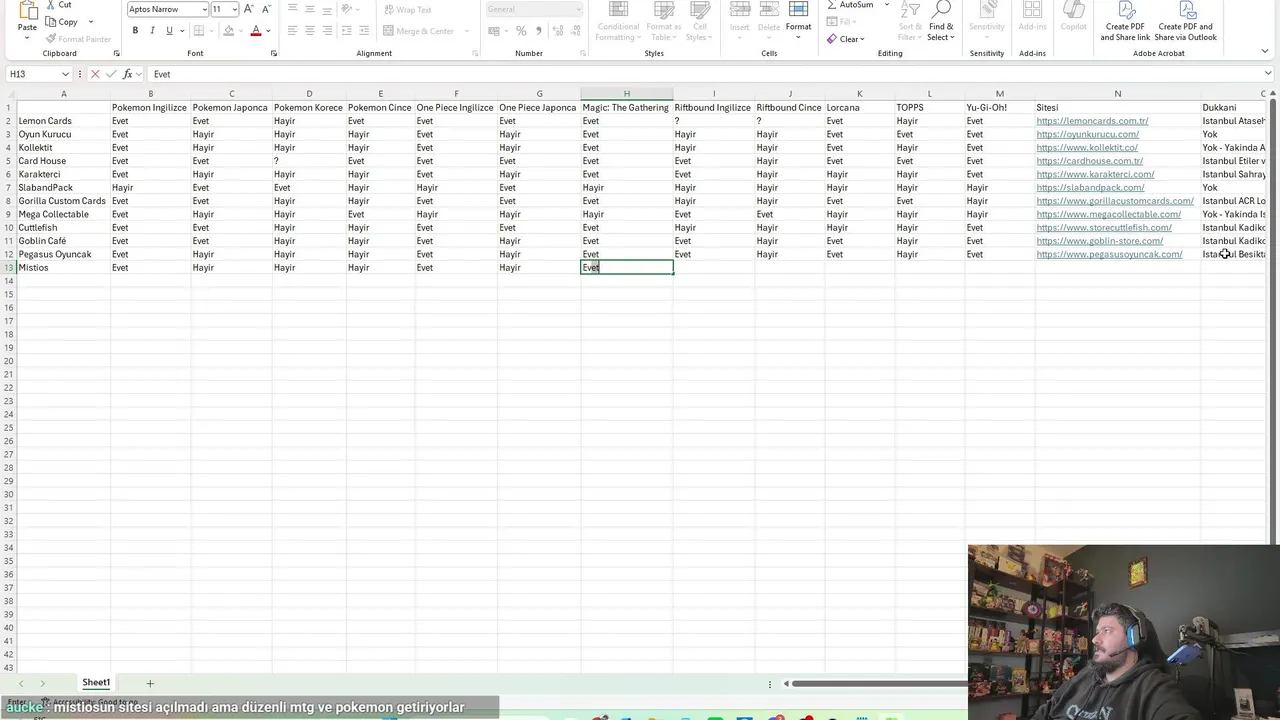Toggle Align Left in Alignment group

point(292,31)
